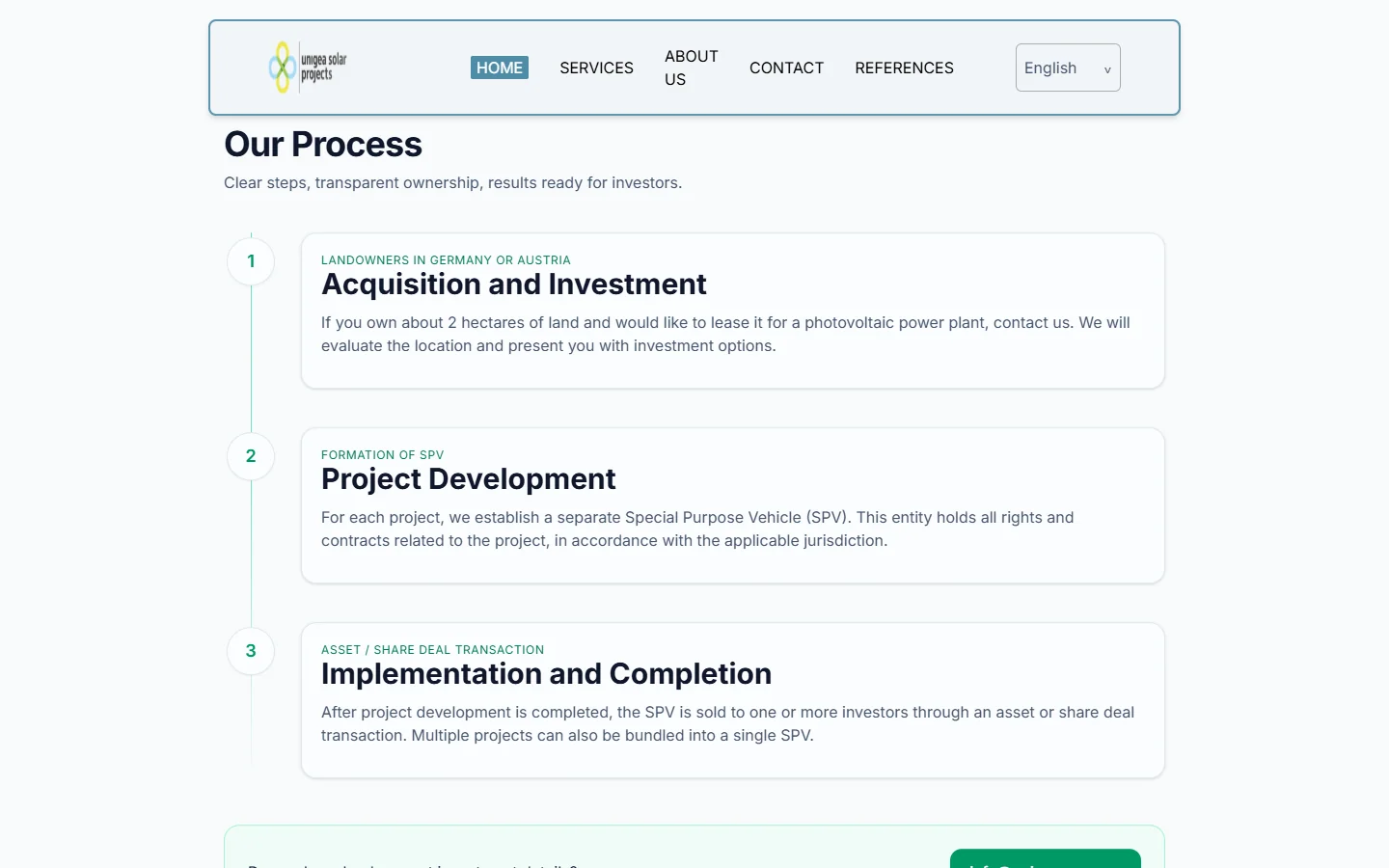Go to the HOME menu item
This screenshot has height=868, width=1389.
point(500,68)
